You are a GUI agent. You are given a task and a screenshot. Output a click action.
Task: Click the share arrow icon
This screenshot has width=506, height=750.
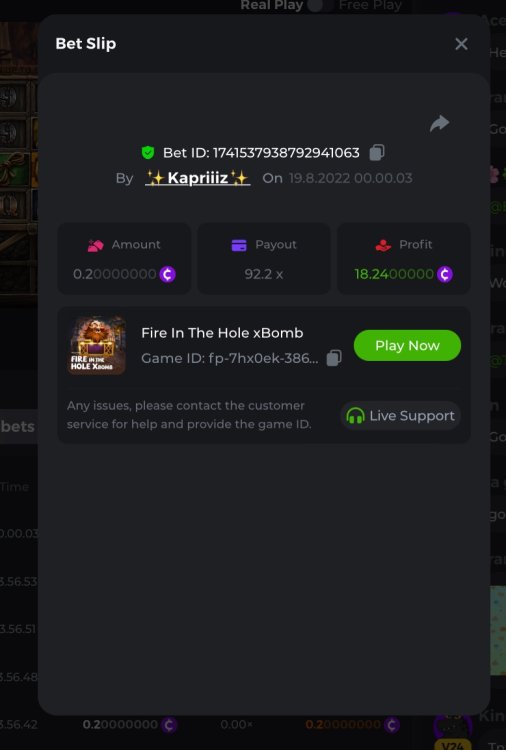439,123
